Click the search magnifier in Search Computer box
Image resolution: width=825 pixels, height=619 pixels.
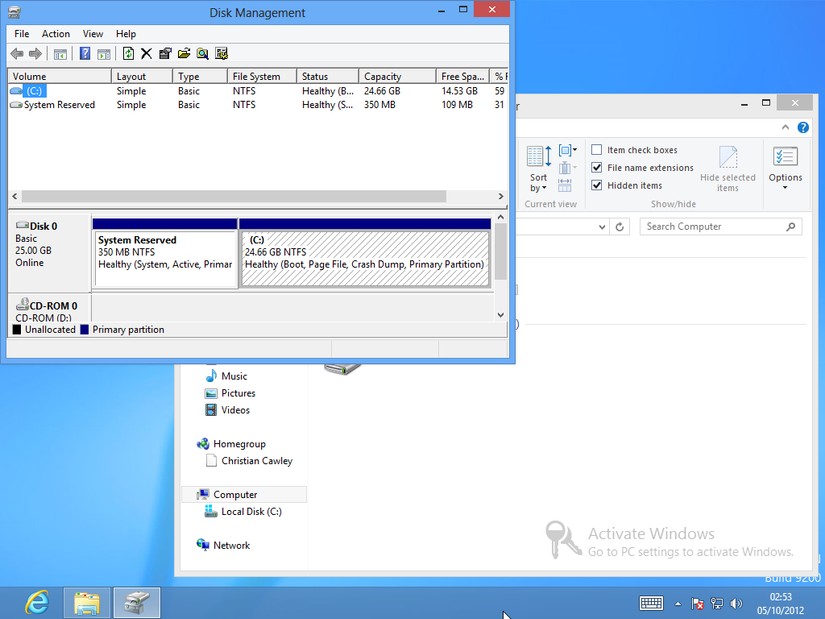coord(790,227)
